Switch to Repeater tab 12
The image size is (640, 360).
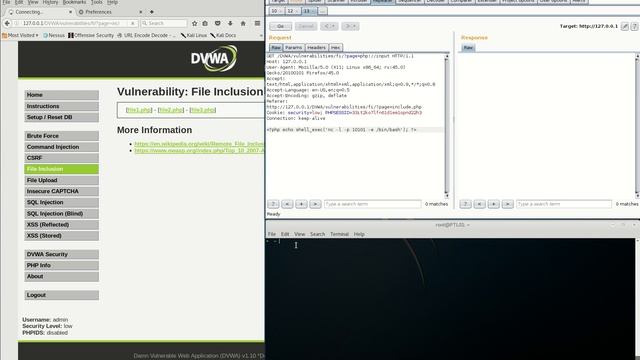pos(292,11)
